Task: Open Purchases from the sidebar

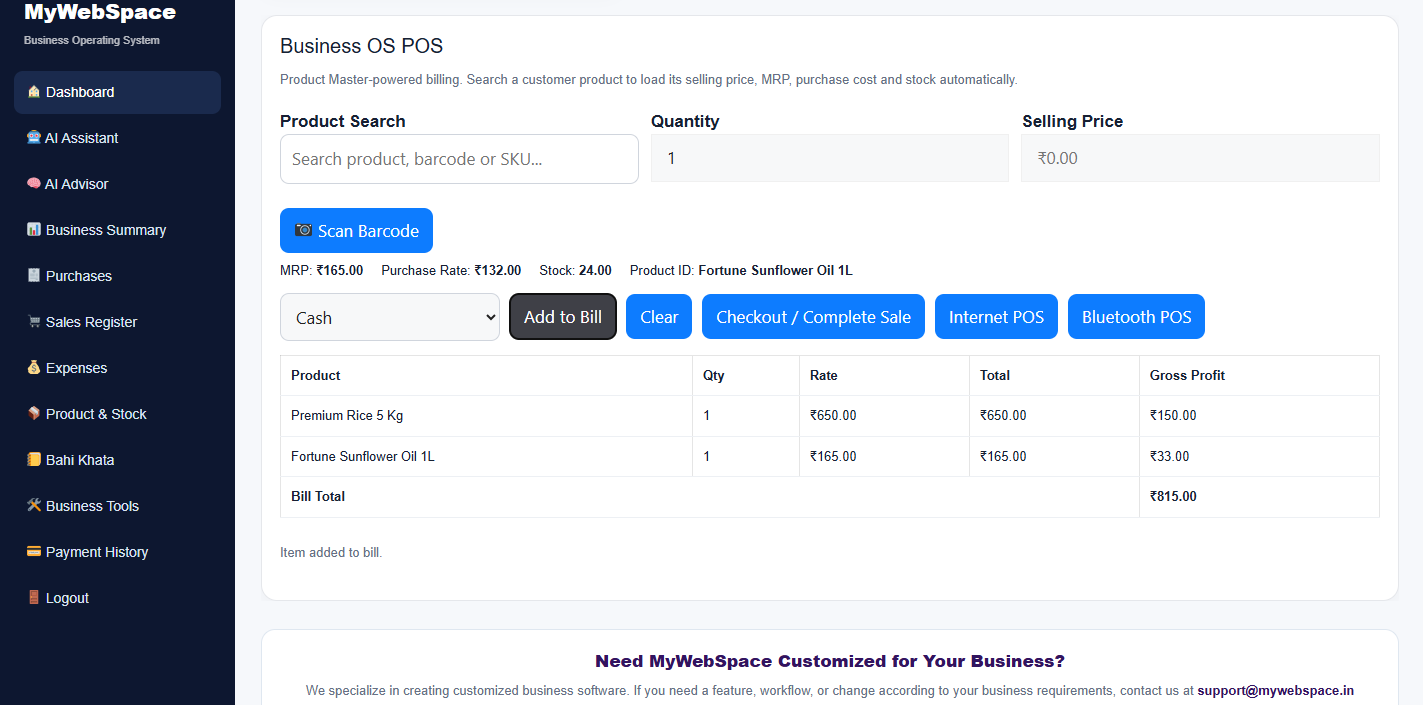Action: click(117, 276)
